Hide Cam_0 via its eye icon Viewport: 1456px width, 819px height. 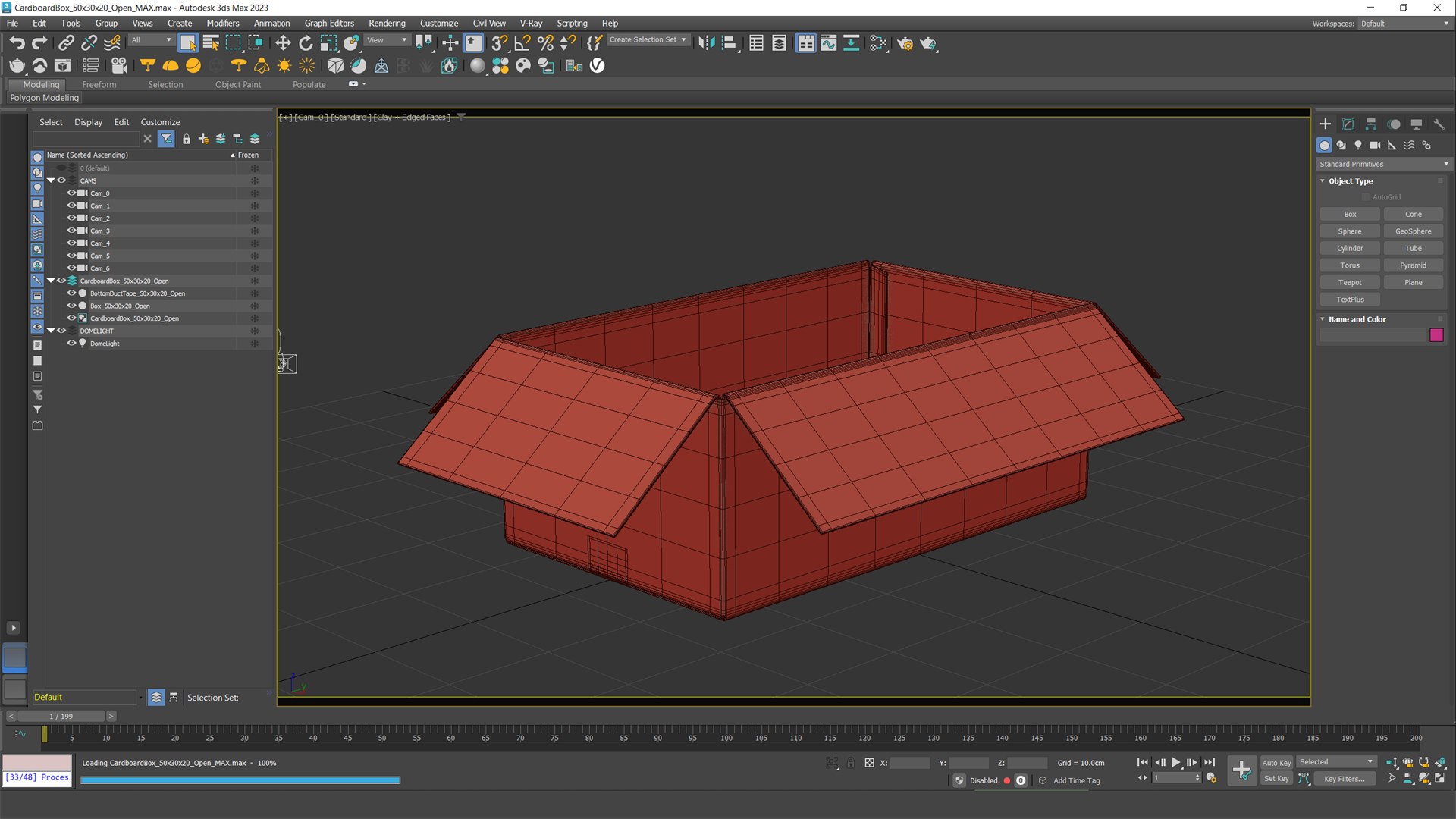pyautogui.click(x=71, y=193)
